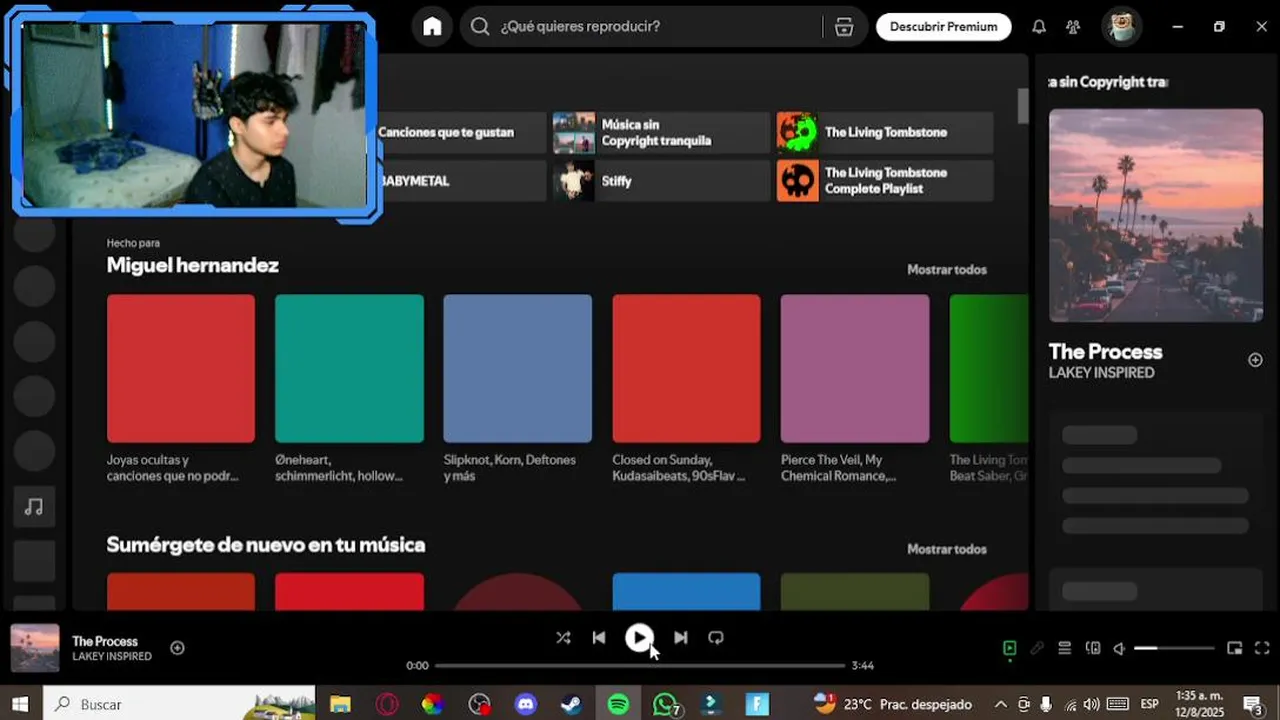Viewport: 1280px width, 720px height.
Task: Enter full screen mode
Action: [x=1262, y=648]
